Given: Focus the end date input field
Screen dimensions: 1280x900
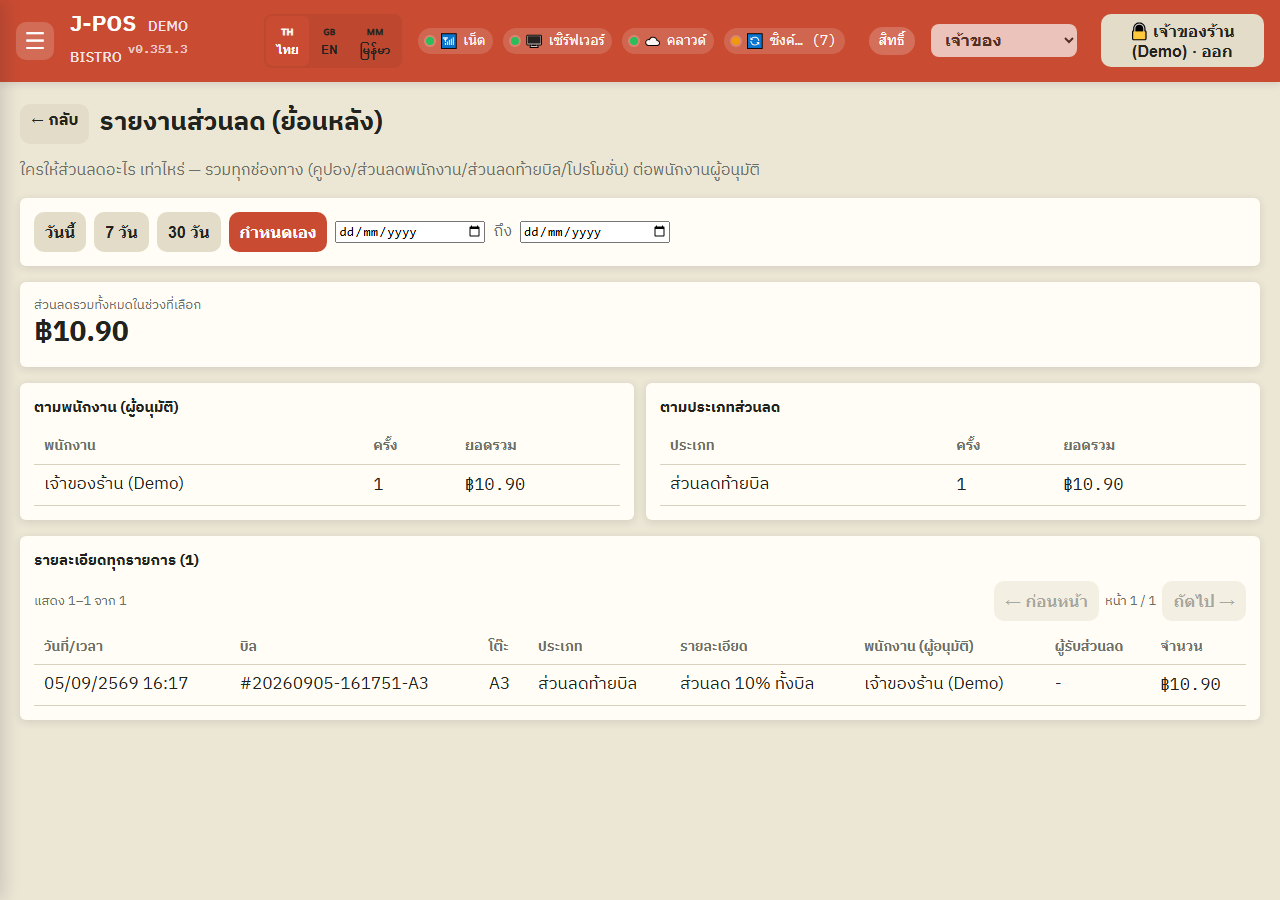Looking at the screenshot, I should 595,232.
